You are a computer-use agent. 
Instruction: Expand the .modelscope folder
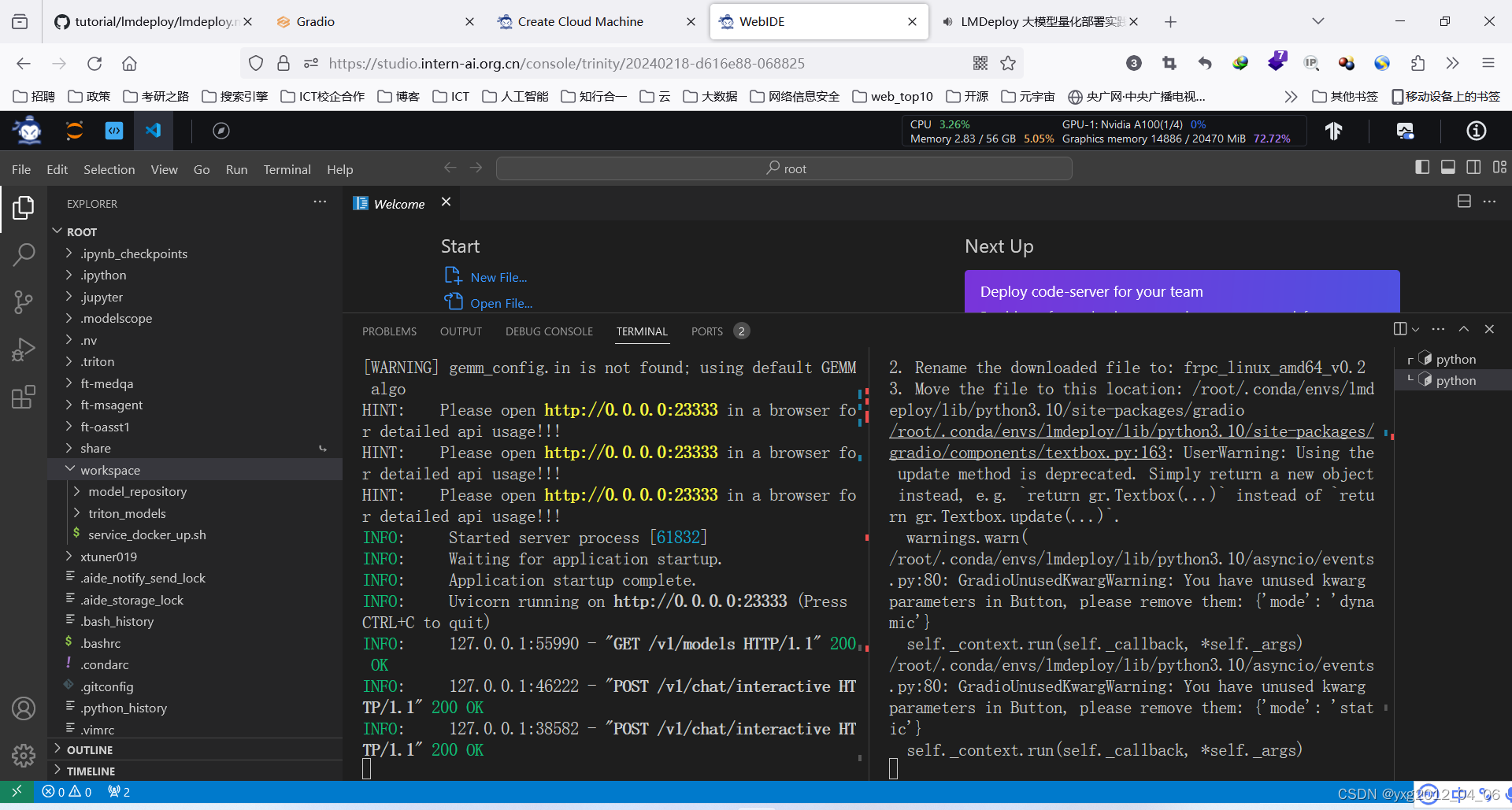(x=117, y=318)
